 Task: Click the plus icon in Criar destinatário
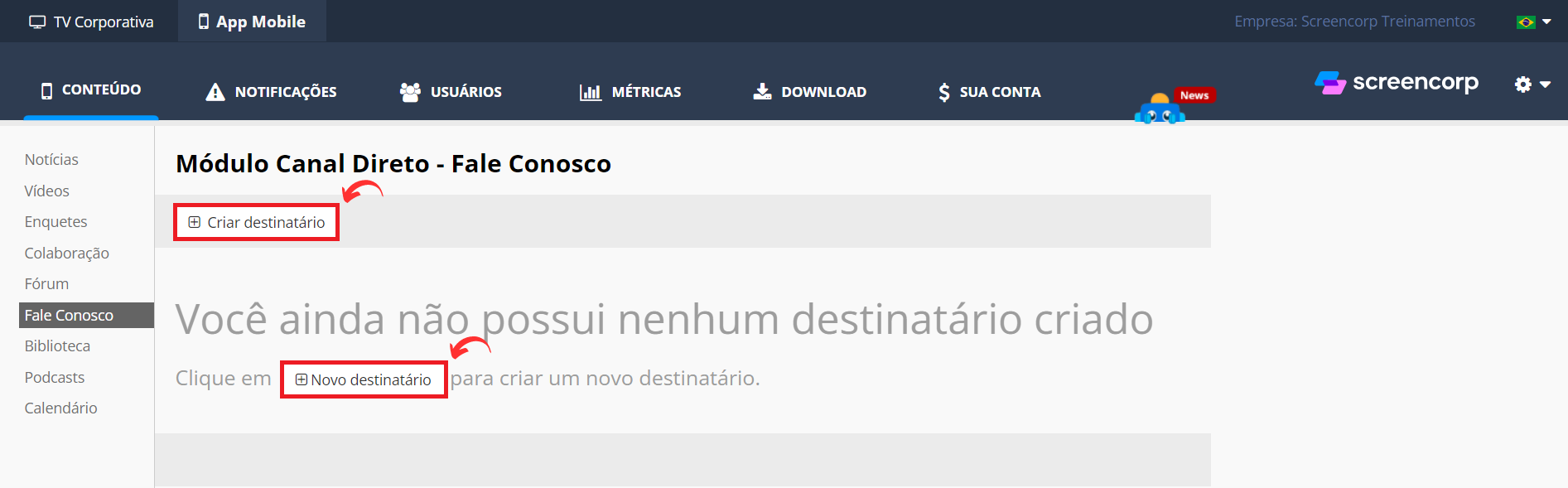(195, 222)
